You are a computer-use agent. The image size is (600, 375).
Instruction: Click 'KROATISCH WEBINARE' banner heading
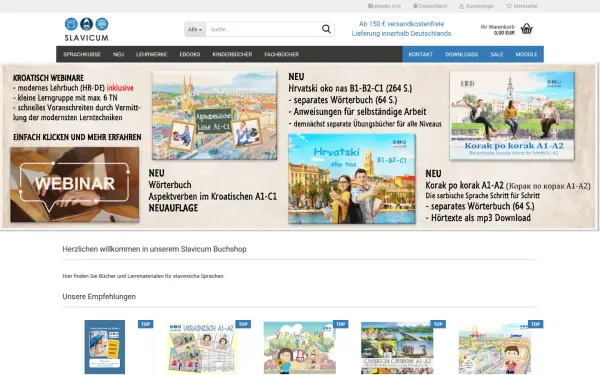click(48, 78)
